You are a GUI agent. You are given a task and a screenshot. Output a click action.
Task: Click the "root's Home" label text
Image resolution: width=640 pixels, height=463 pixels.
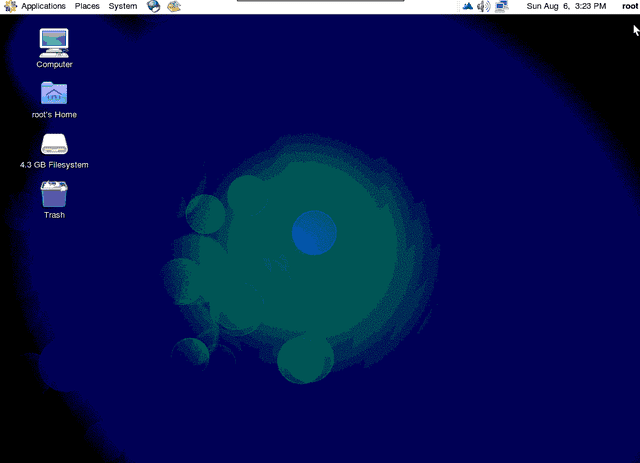54,115
